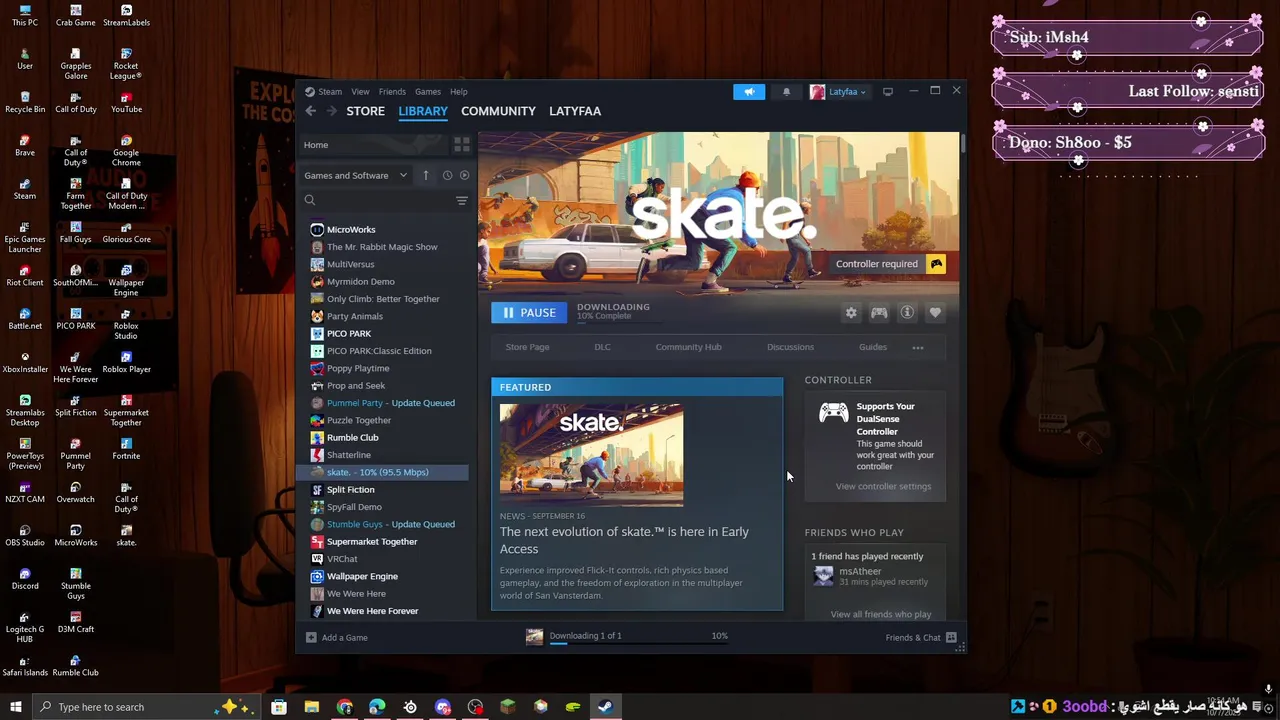Screen dimensions: 1280x720
Task: Open OBS Studio desktop shortcut
Action: tap(25, 534)
